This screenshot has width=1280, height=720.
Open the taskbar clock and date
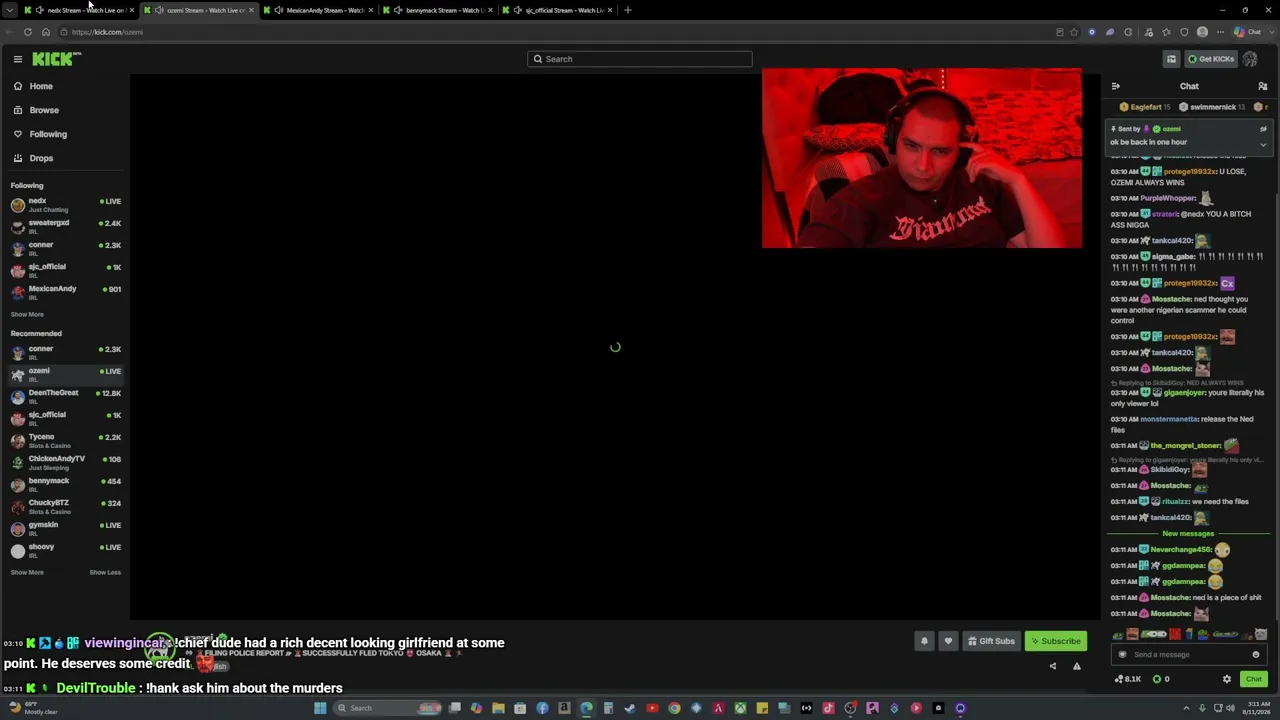point(1254,708)
